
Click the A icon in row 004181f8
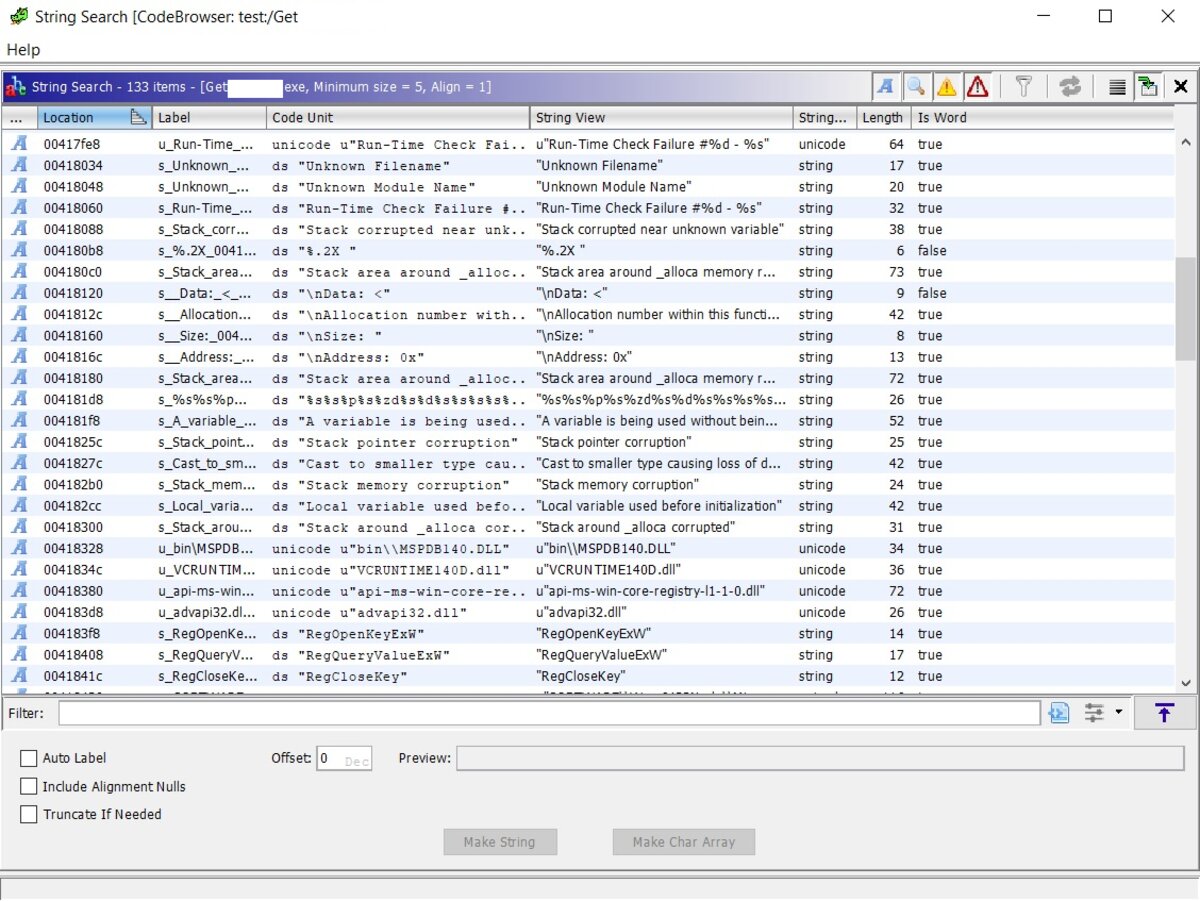tap(19, 421)
